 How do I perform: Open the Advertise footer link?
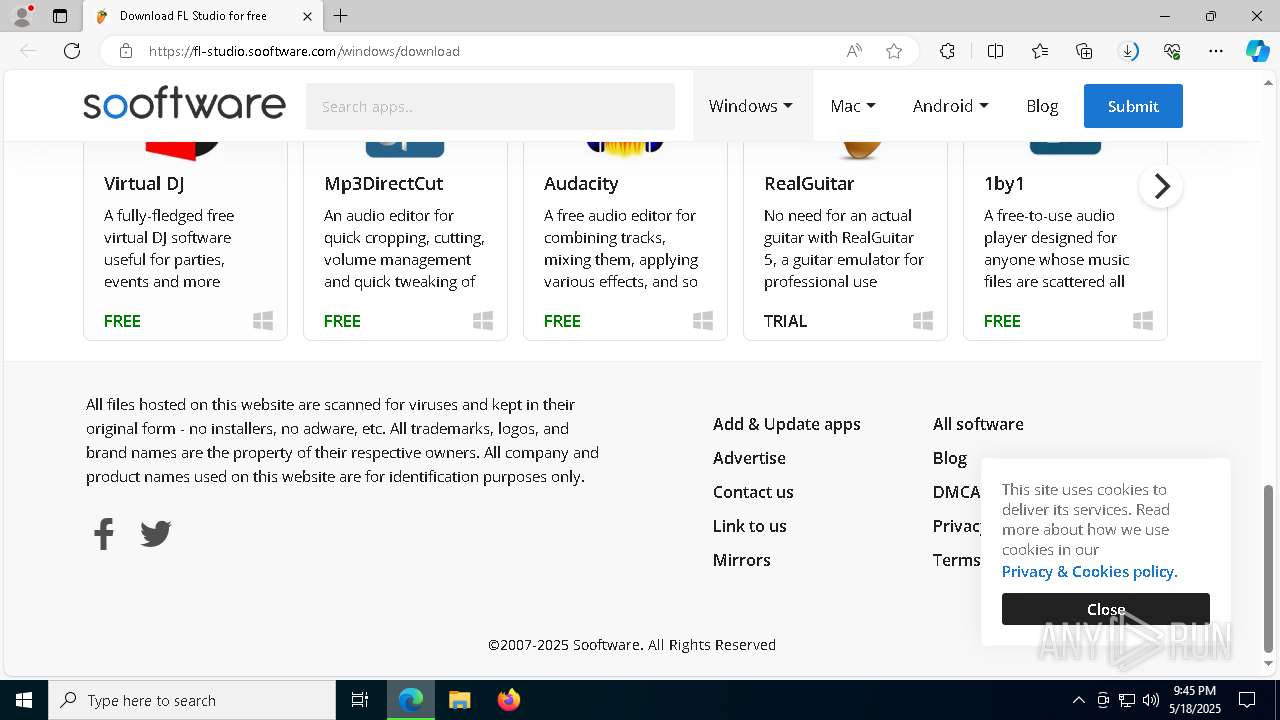(x=749, y=458)
